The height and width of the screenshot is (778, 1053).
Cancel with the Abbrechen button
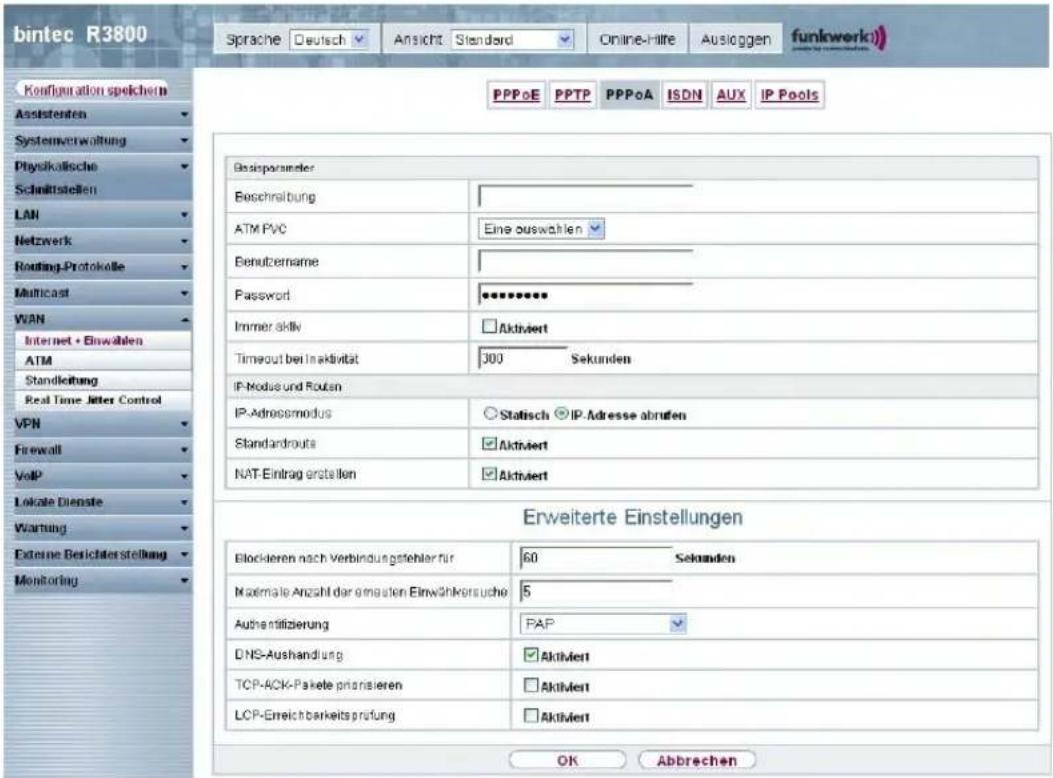tap(696, 760)
